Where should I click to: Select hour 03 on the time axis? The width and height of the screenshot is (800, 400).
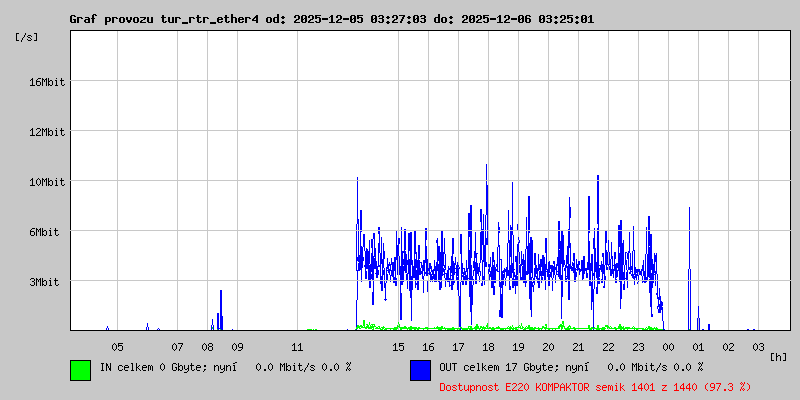point(759,347)
